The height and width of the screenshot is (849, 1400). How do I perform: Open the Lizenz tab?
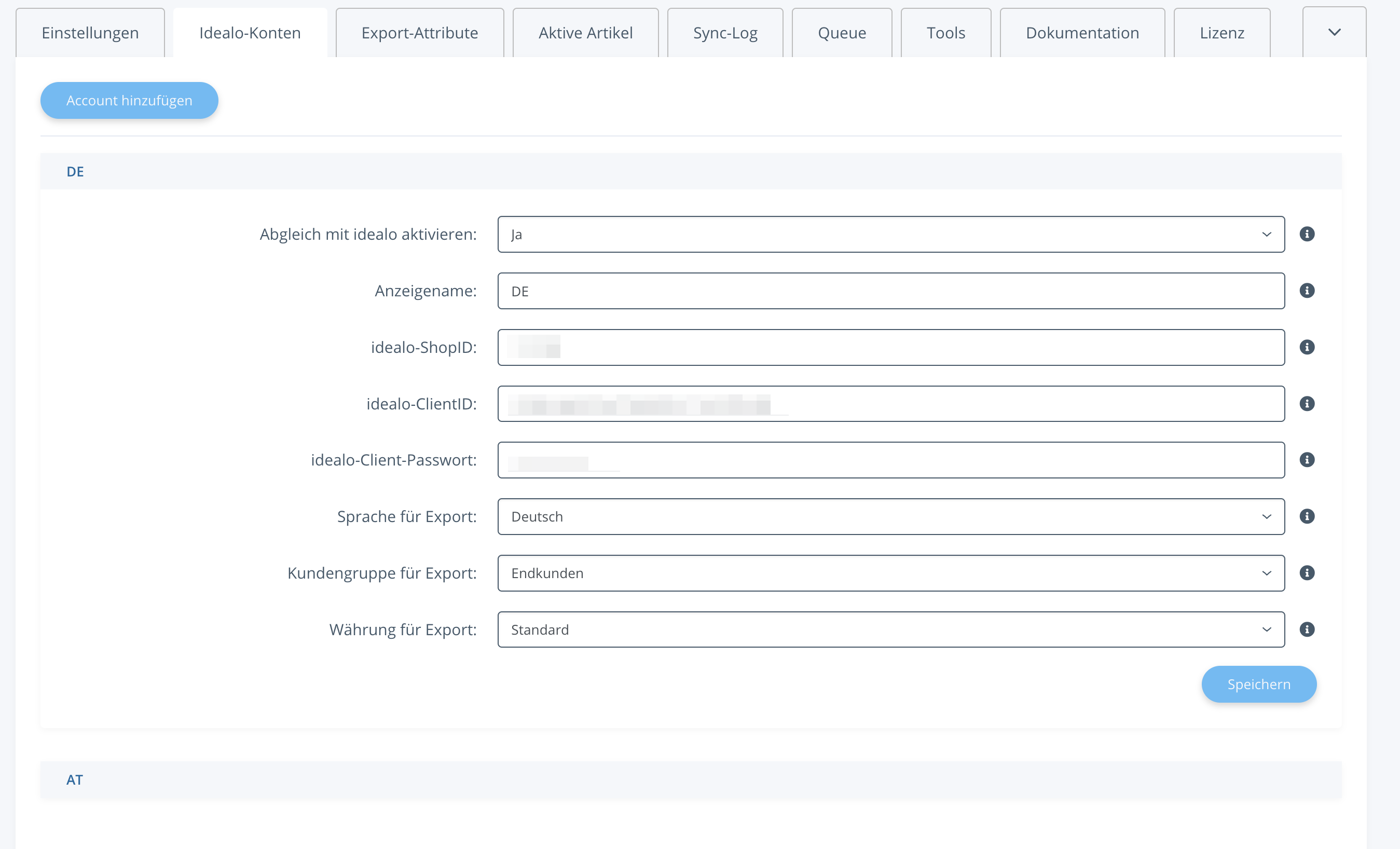[x=1222, y=33]
